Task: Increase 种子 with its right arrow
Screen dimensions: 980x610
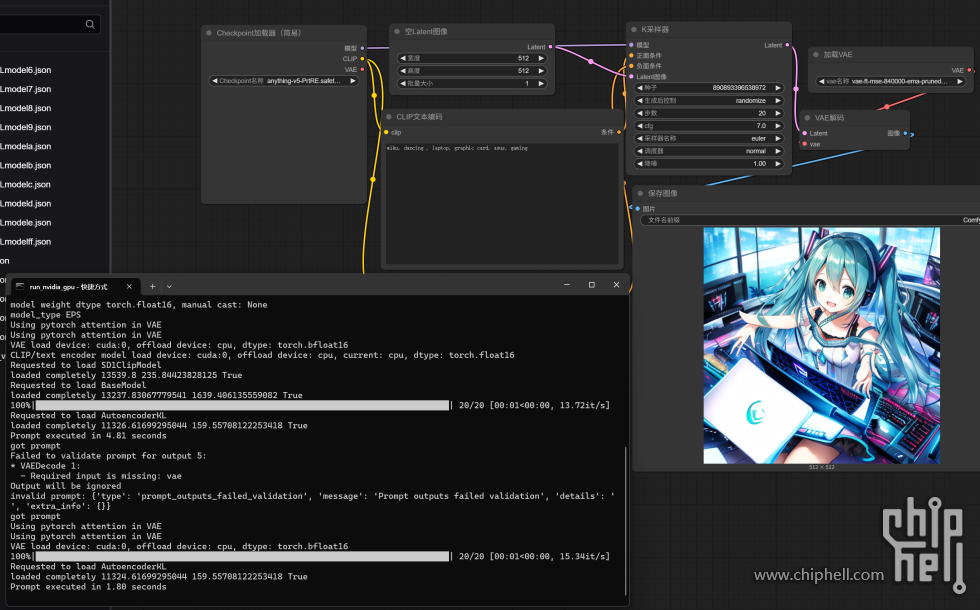Action: (x=778, y=88)
